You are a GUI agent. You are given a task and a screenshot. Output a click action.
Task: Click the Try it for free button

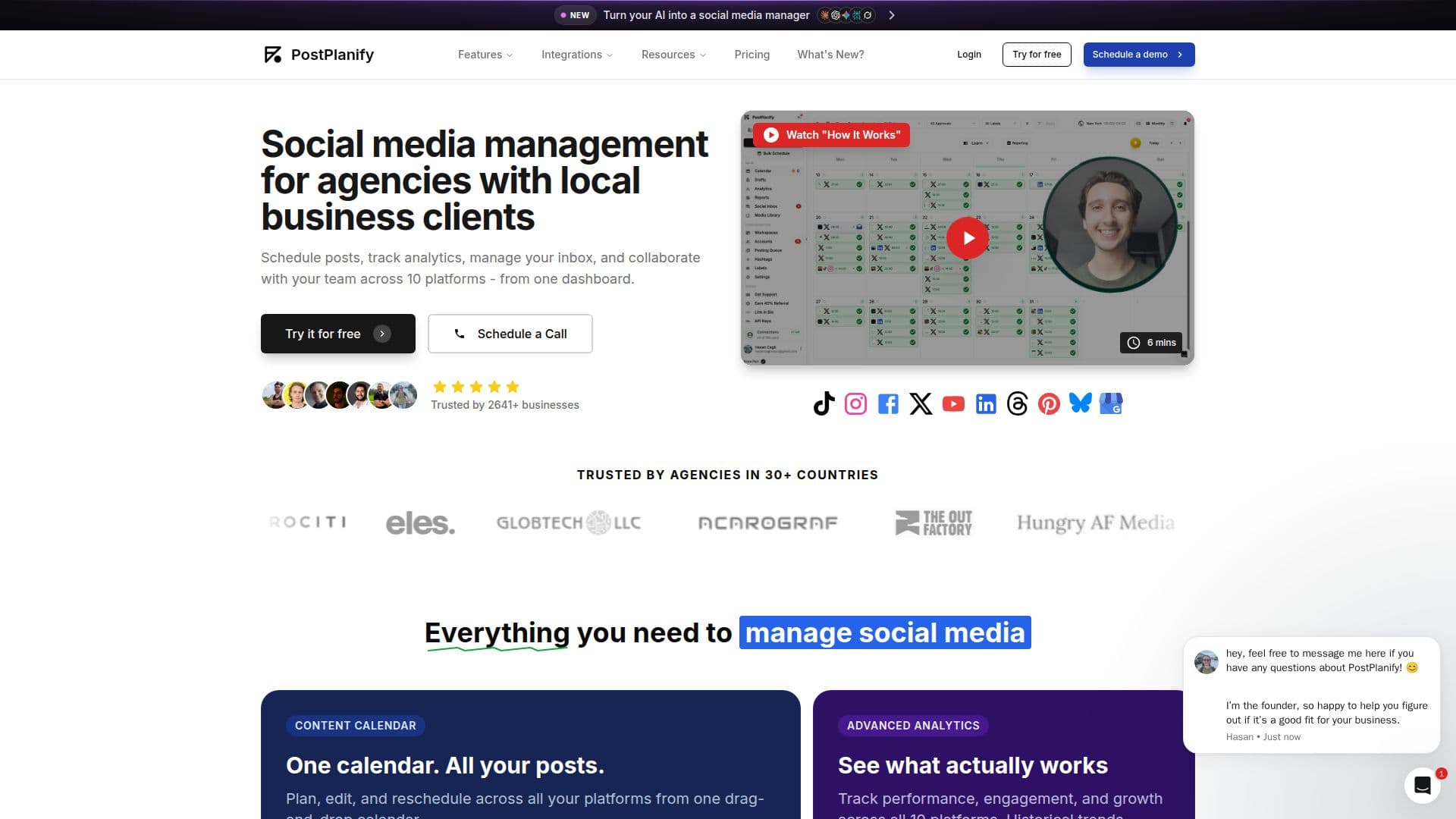click(x=338, y=334)
